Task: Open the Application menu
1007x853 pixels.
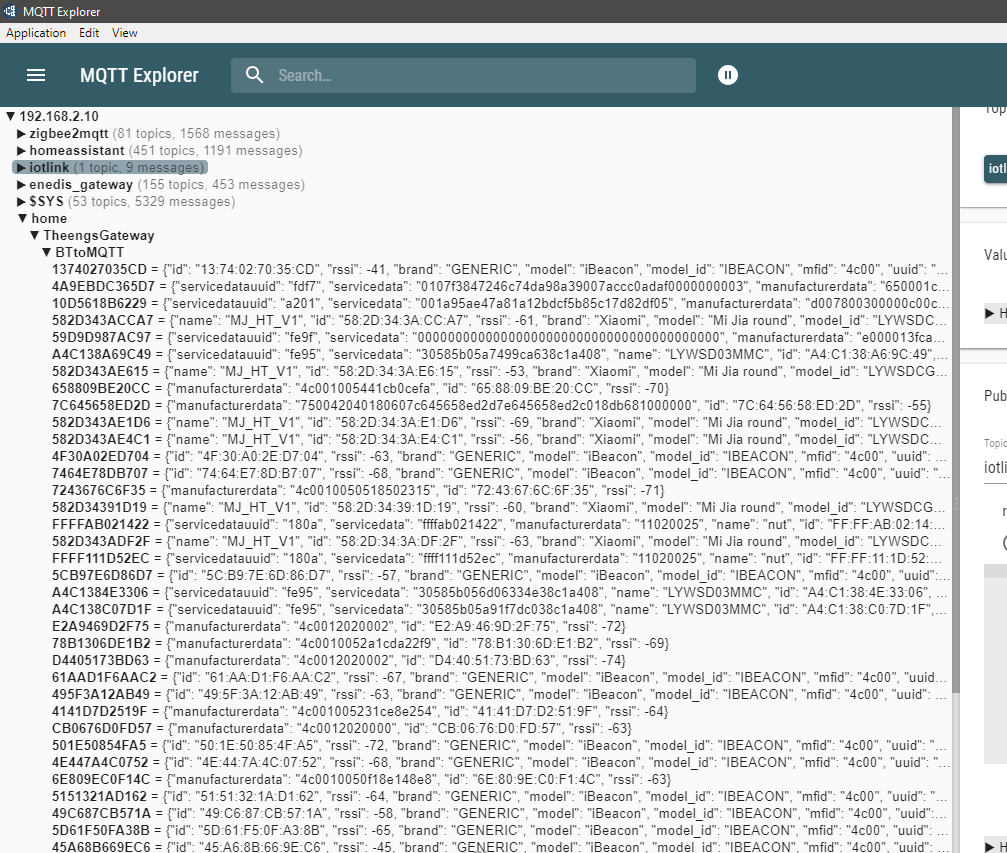Action: [x=36, y=33]
